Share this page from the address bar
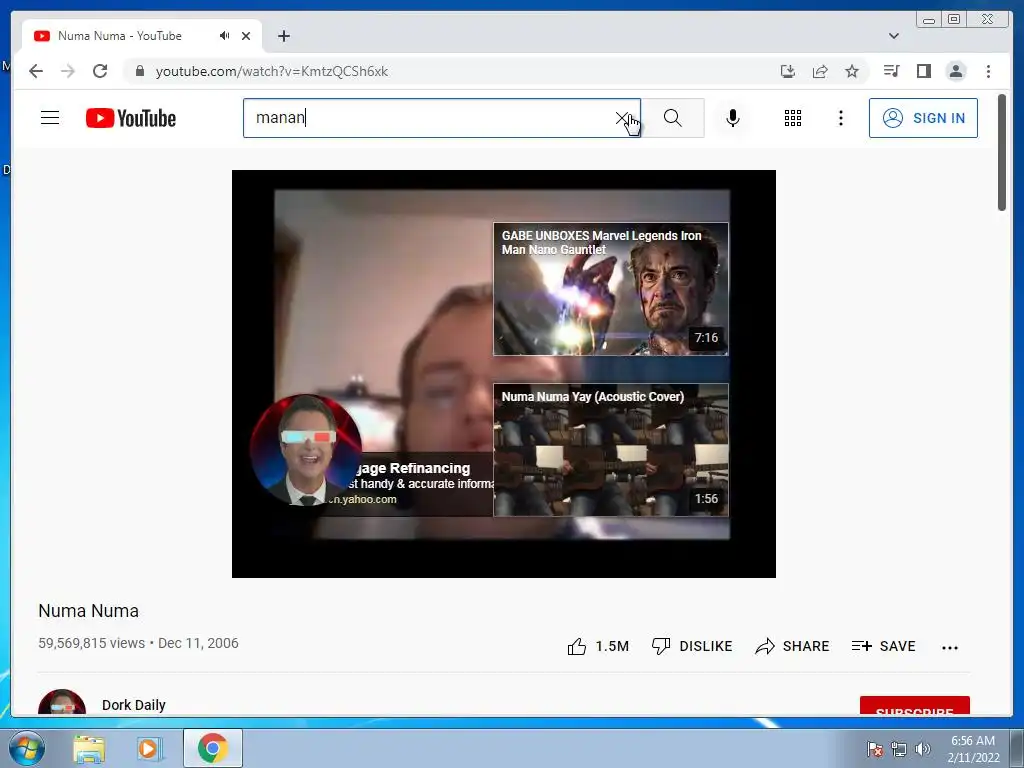This screenshot has height=768, width=1024. (x=820, y=71)
